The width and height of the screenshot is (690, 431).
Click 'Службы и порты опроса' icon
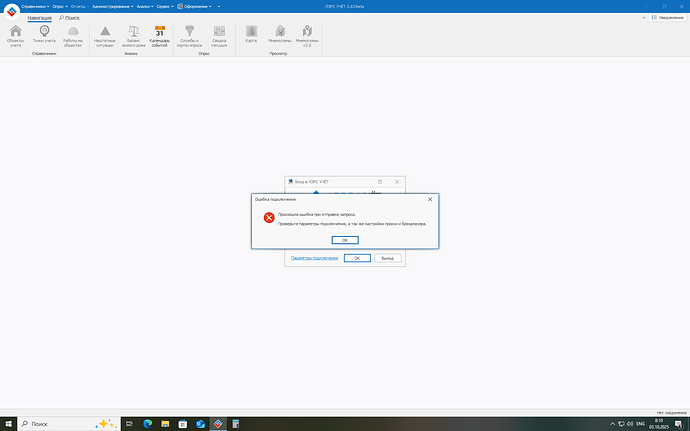pyautogui.click(x=191, y=35)
